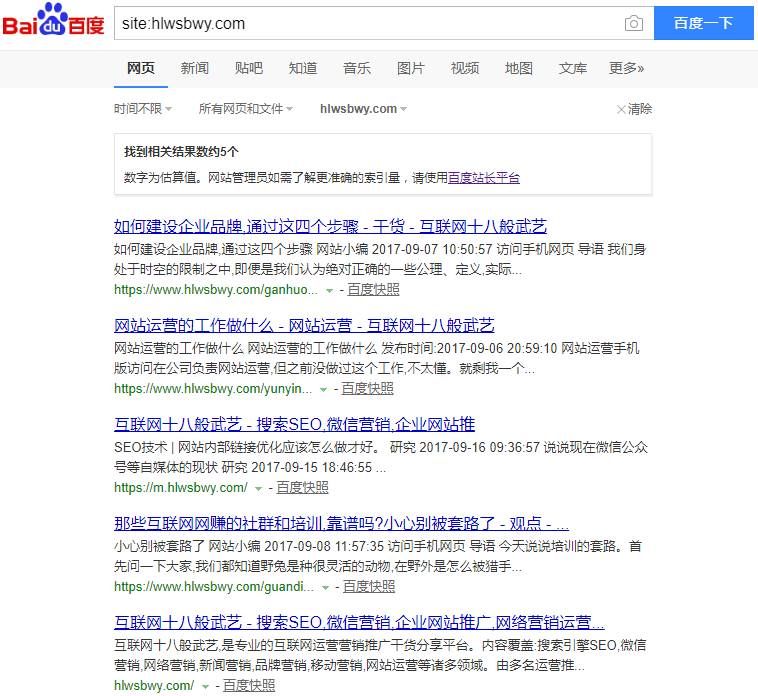This screenshot has height=696, width=758.
Task: Click the 百度一下 search button
Action: click(x=703, y=23)
